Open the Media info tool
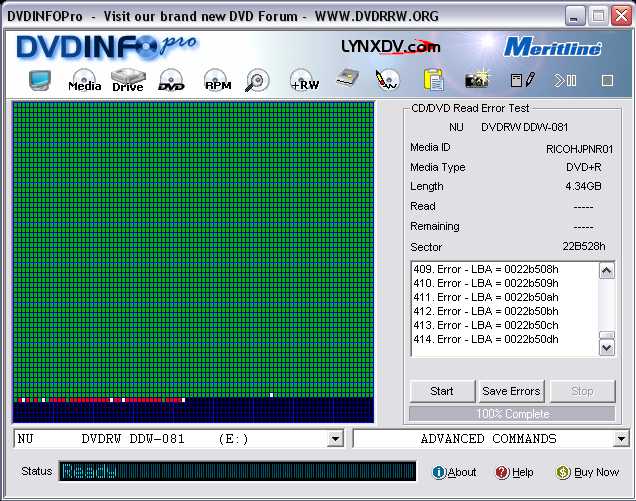Image resolution: width=636 pixels, height=501 pixels. coord(84,80)
